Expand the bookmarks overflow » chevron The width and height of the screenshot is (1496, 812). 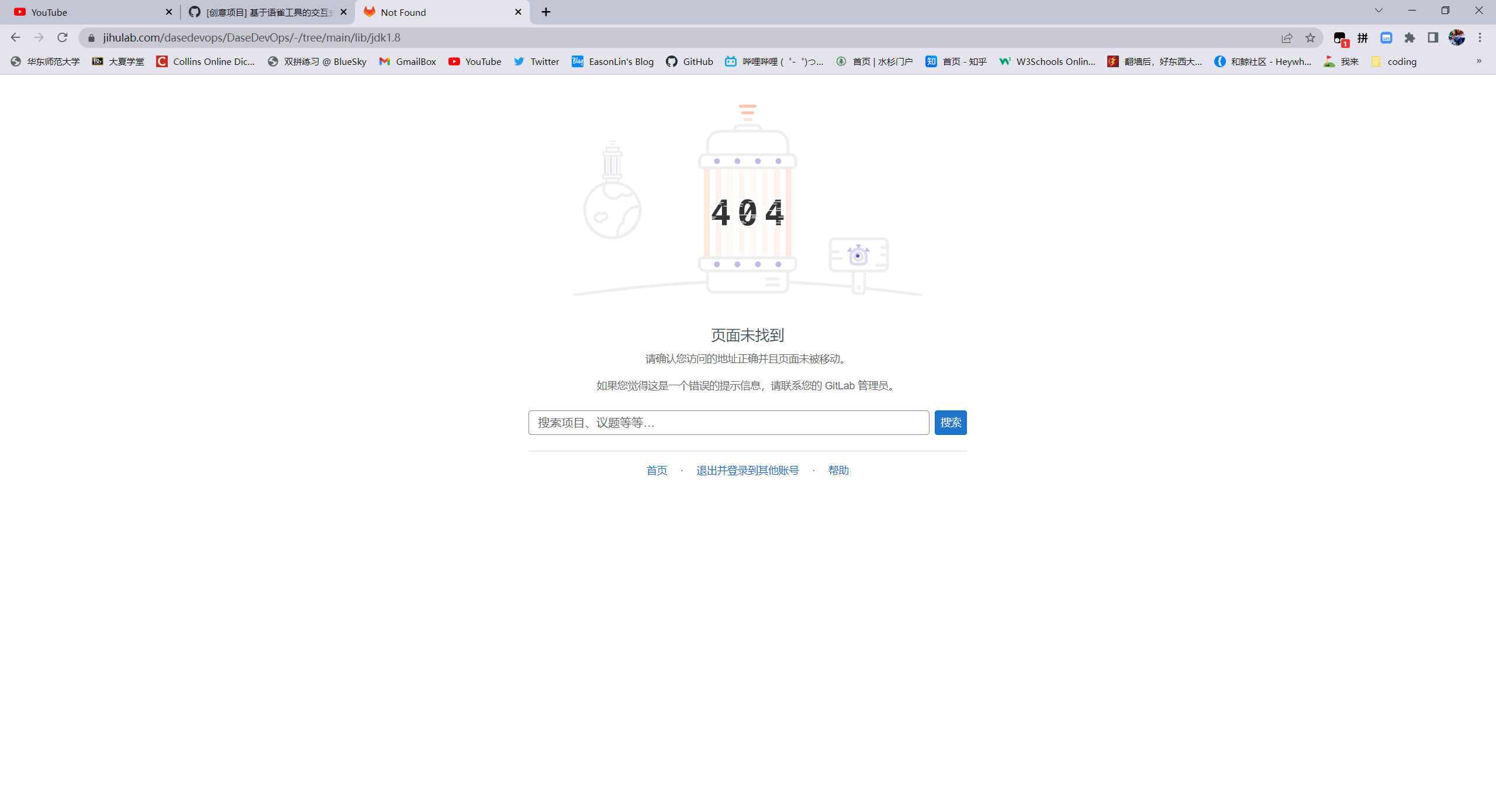1479,61
